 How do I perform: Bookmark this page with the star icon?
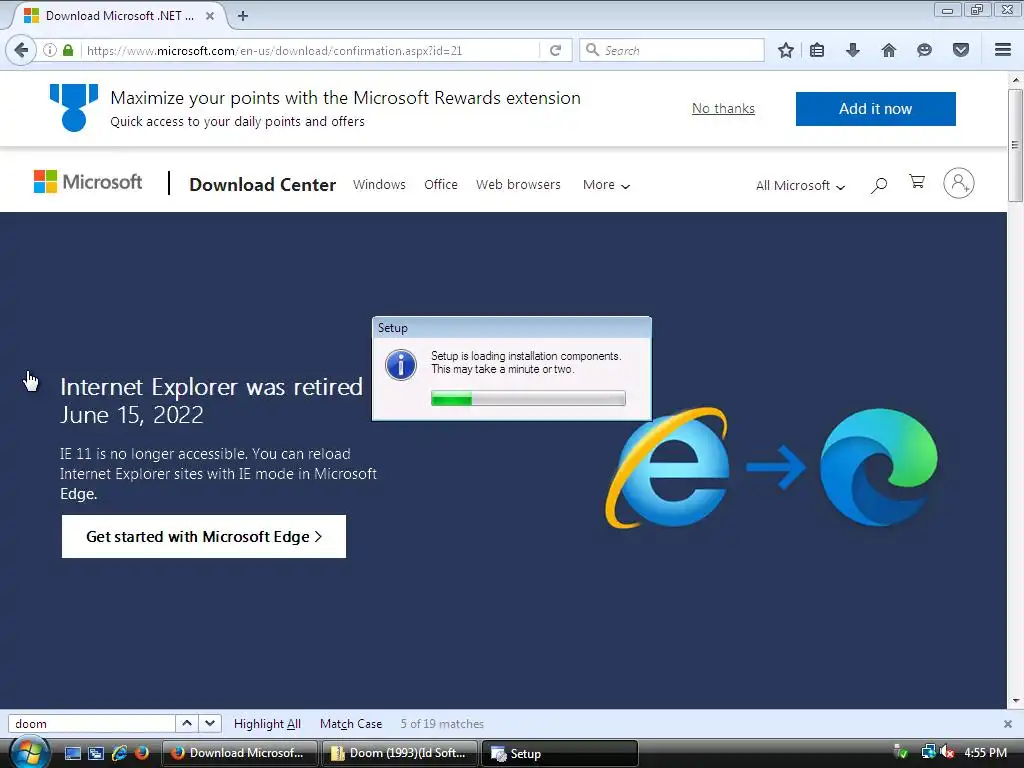point(786,50)
